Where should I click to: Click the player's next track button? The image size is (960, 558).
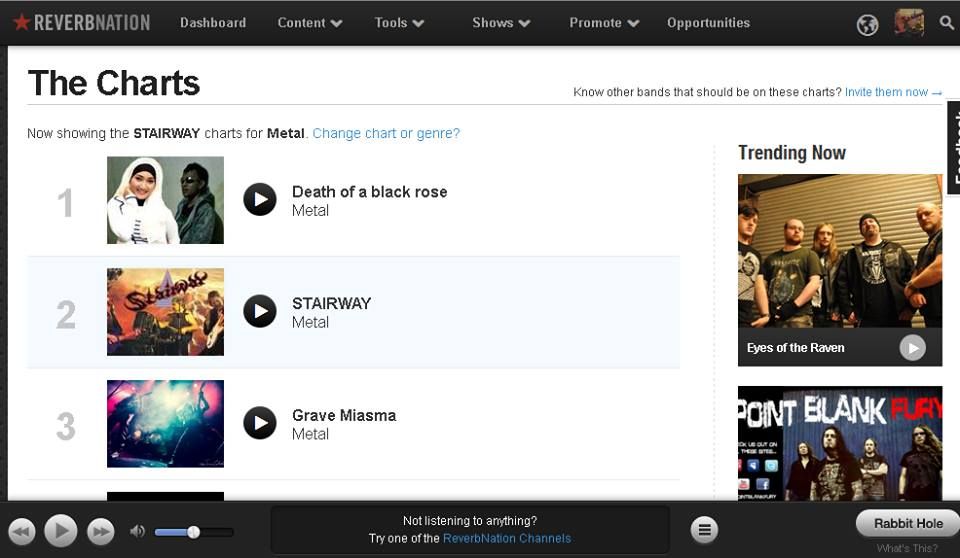[x=100, y=531]
